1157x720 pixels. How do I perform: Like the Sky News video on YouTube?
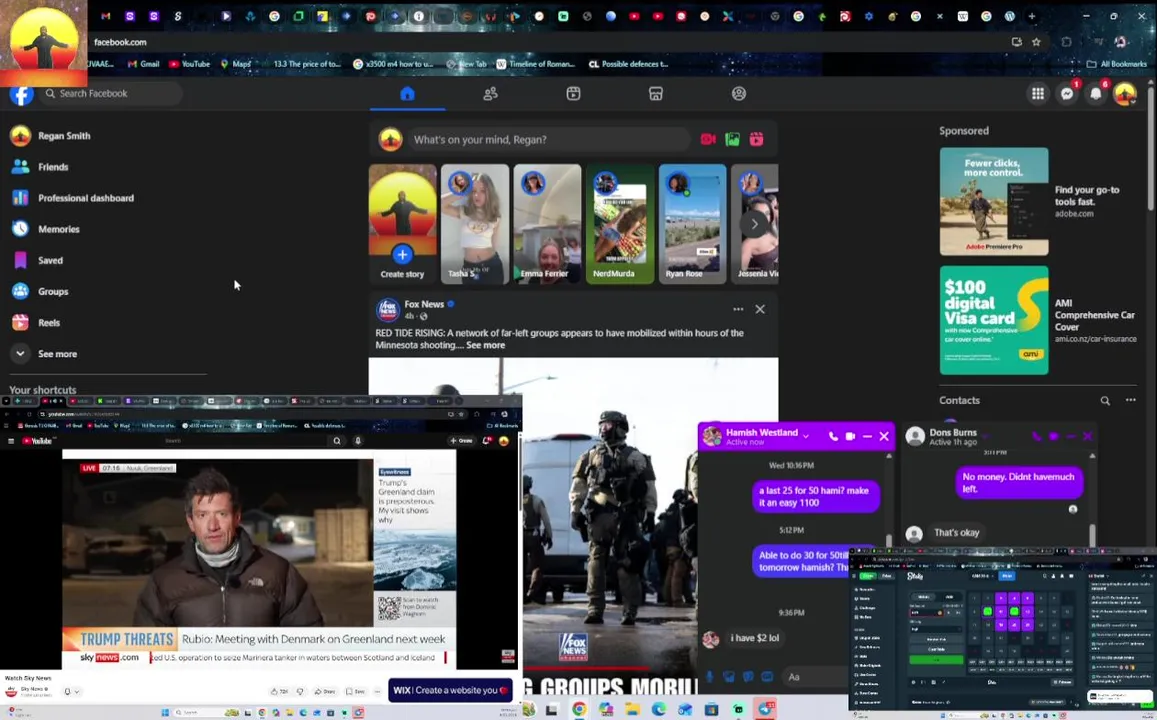(x=279, y=691)
